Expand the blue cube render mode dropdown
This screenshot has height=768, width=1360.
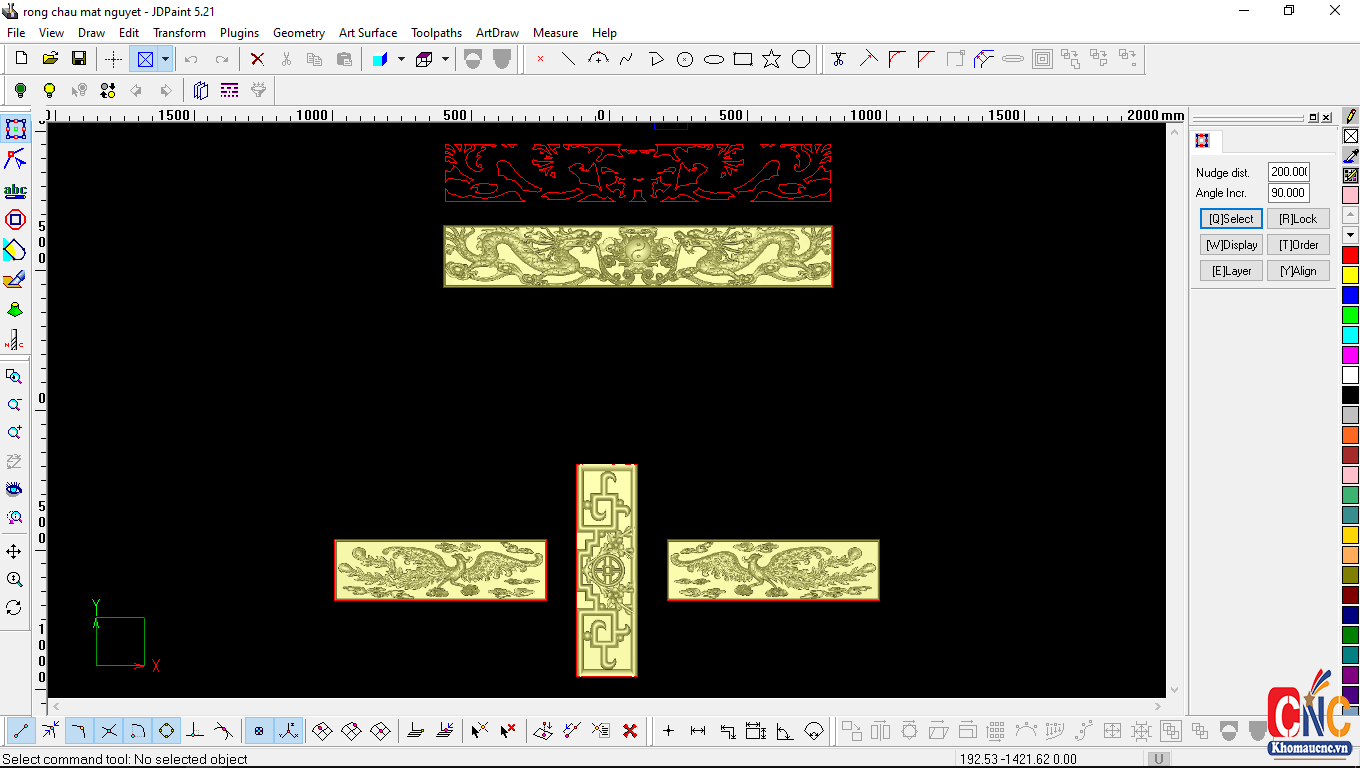click(x=401, y=59)
